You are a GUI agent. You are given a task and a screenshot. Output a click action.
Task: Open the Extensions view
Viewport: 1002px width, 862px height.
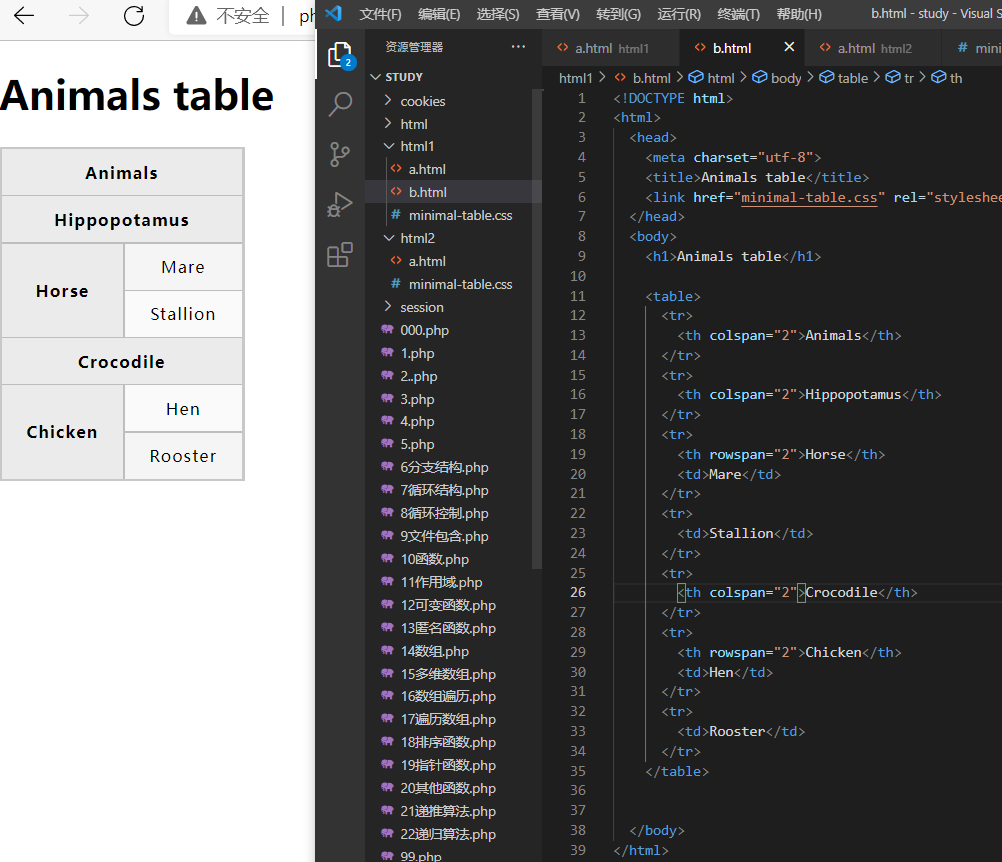coord(340,254)
